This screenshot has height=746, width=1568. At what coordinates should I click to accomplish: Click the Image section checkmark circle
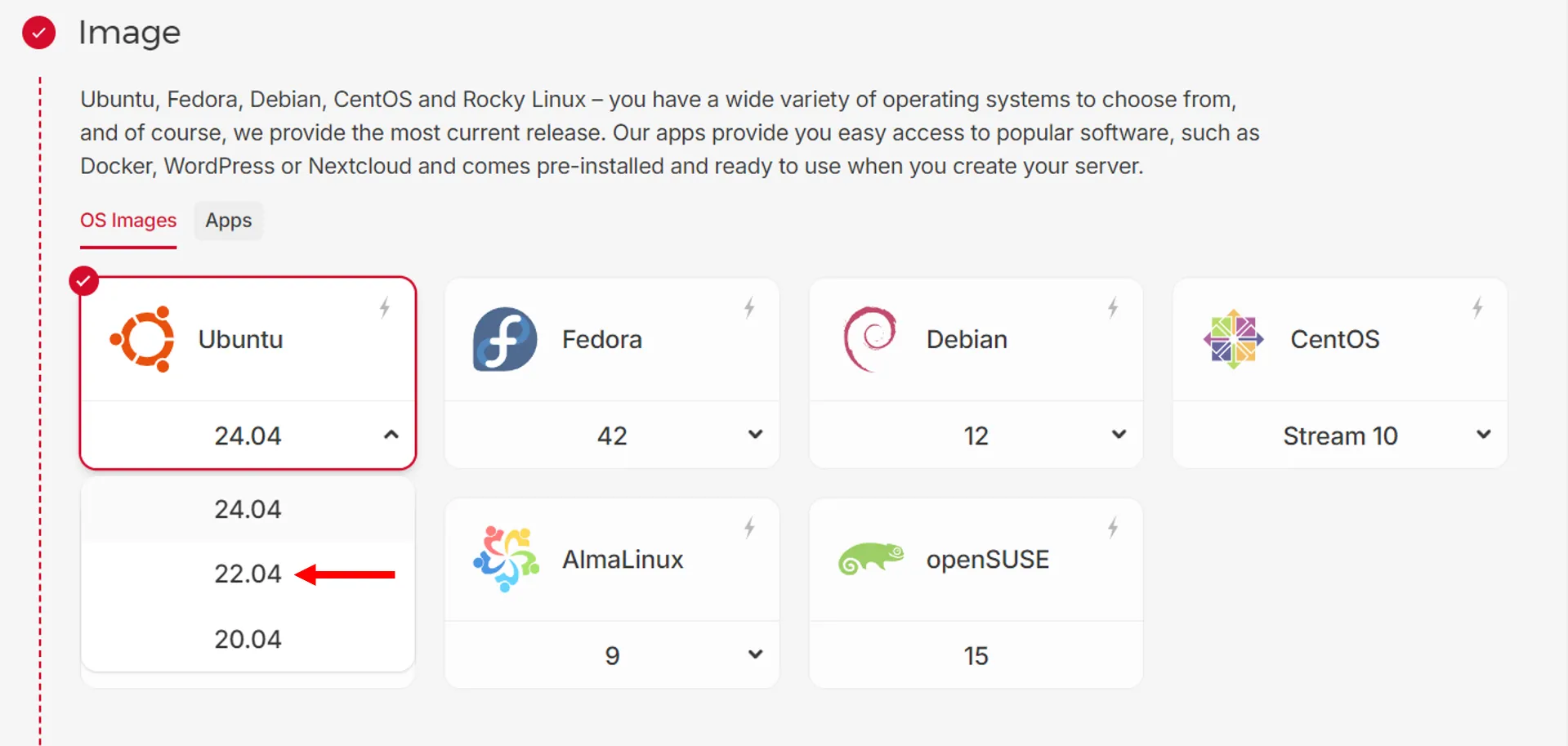[38, 33]
